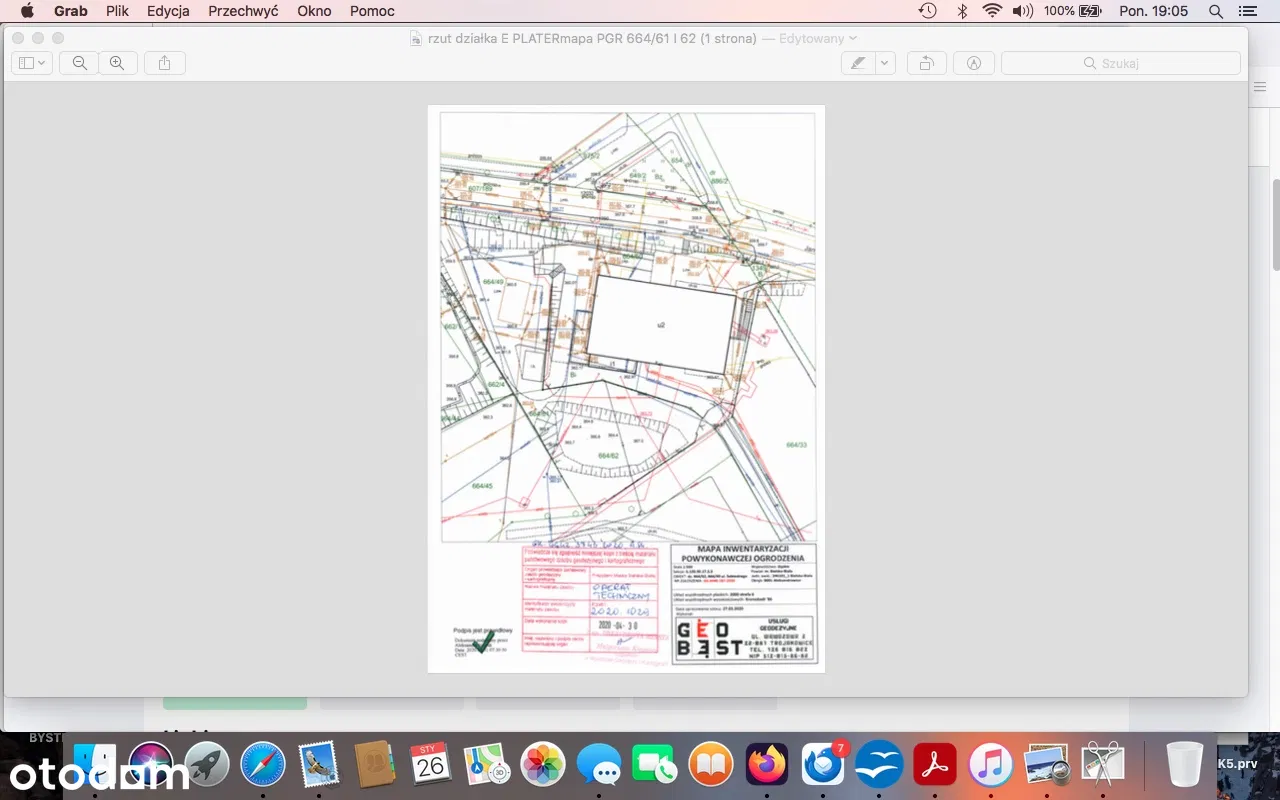
Task: Rotate the page with the rotate button
Action: click(927, 63)
